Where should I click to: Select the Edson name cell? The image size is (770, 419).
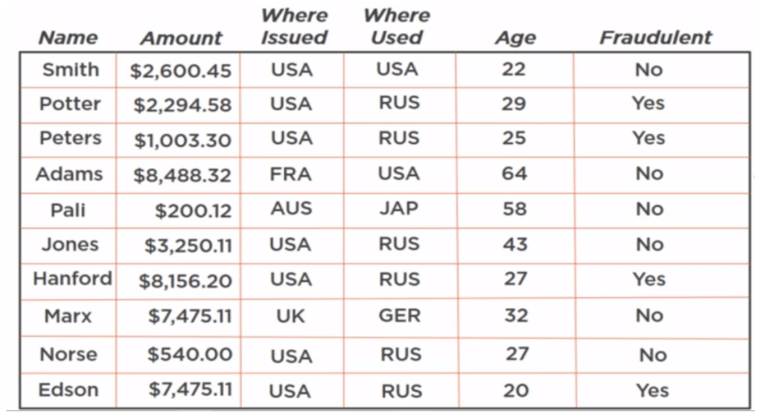coord(68,389)
